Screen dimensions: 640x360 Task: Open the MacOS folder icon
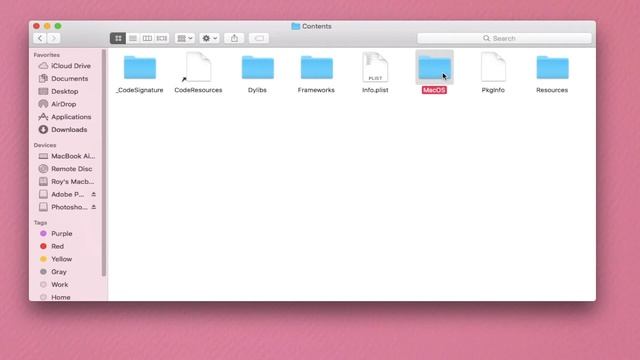point(434,67)
